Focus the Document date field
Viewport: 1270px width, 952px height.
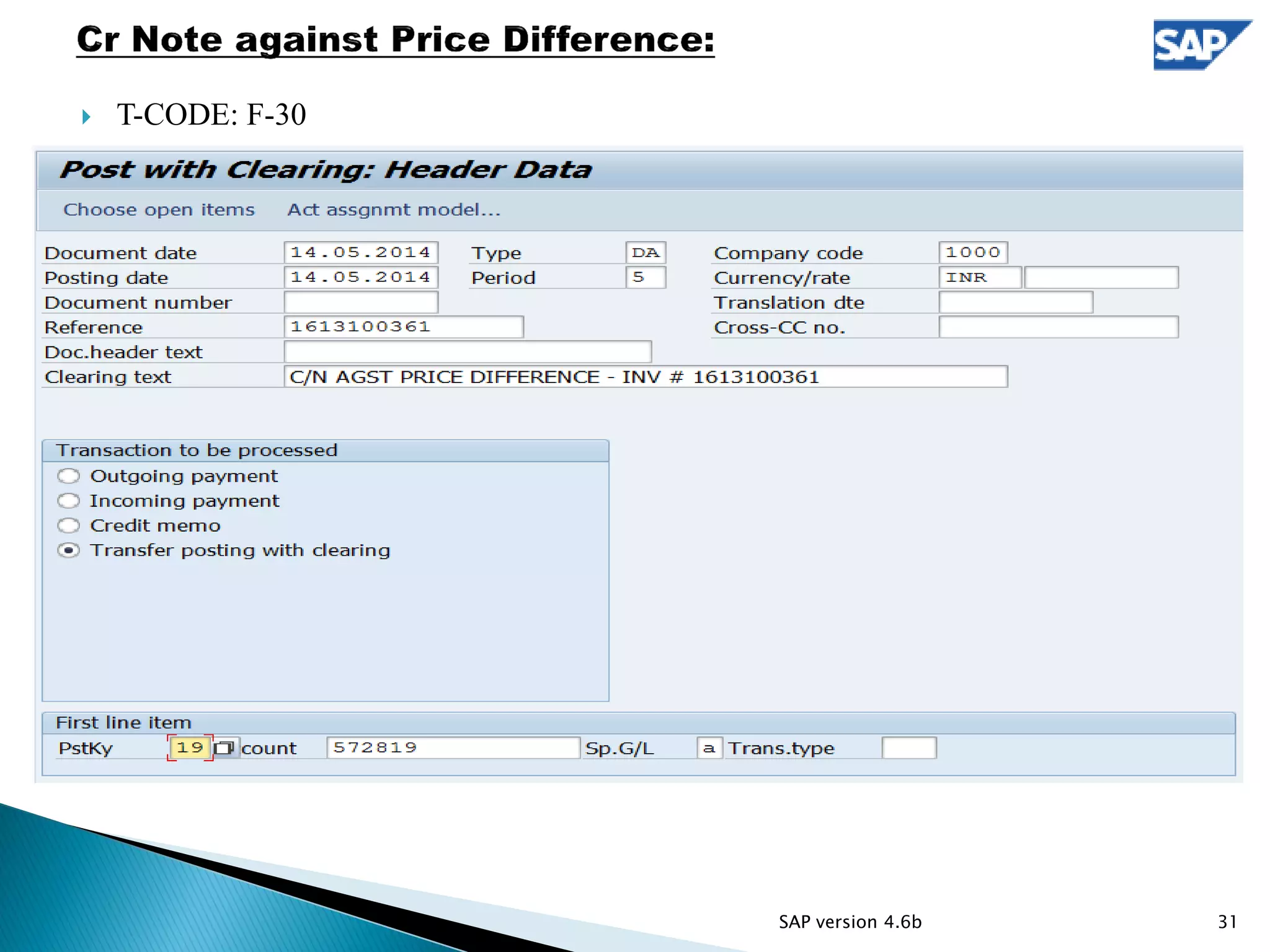tap(361, 253)
